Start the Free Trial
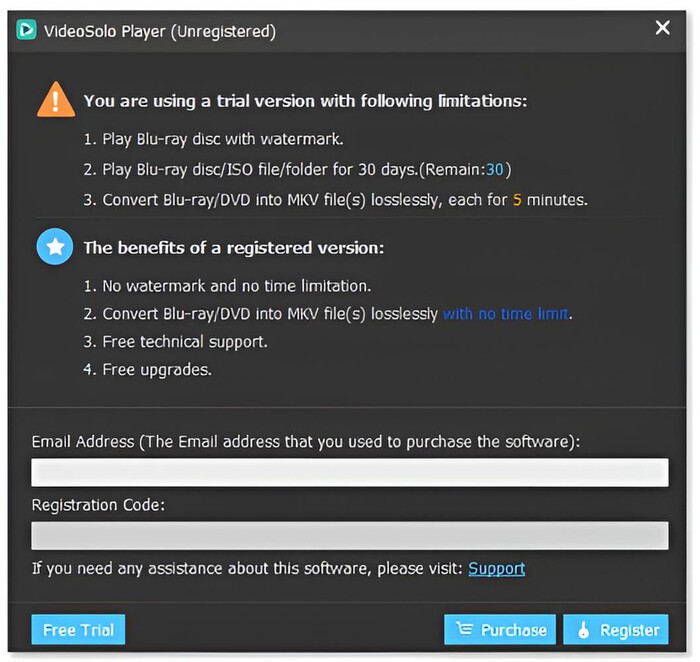Screen dimensions: 700x662 [78, 630]
